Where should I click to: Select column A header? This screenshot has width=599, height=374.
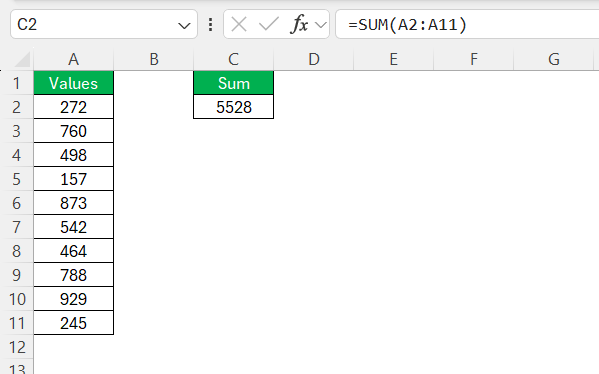click(x=73, y=59)
